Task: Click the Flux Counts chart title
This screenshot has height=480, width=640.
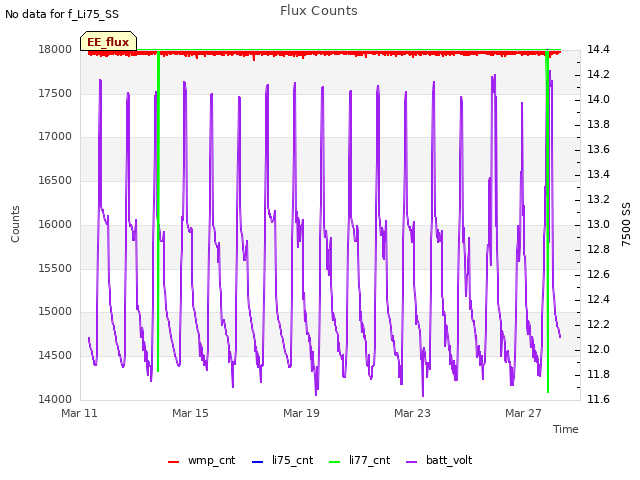Action: point(319,11)
